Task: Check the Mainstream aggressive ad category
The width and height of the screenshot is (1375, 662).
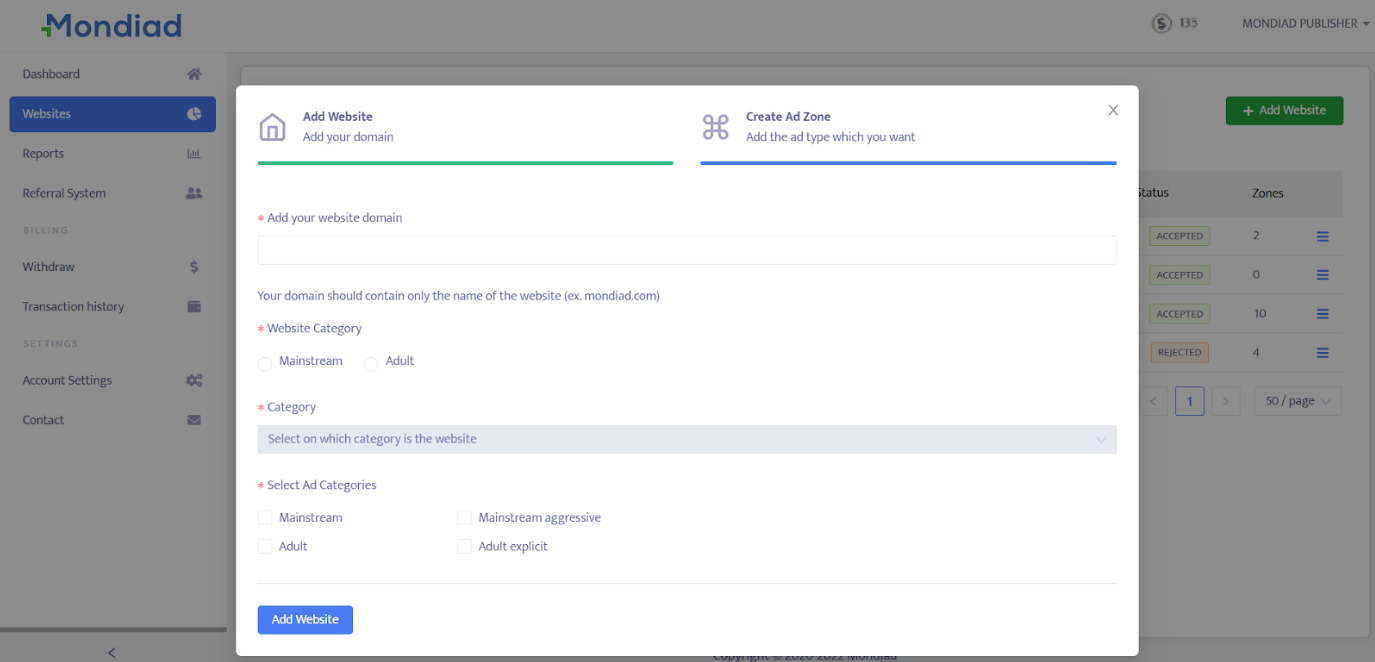Action: (x=464, y=518)
